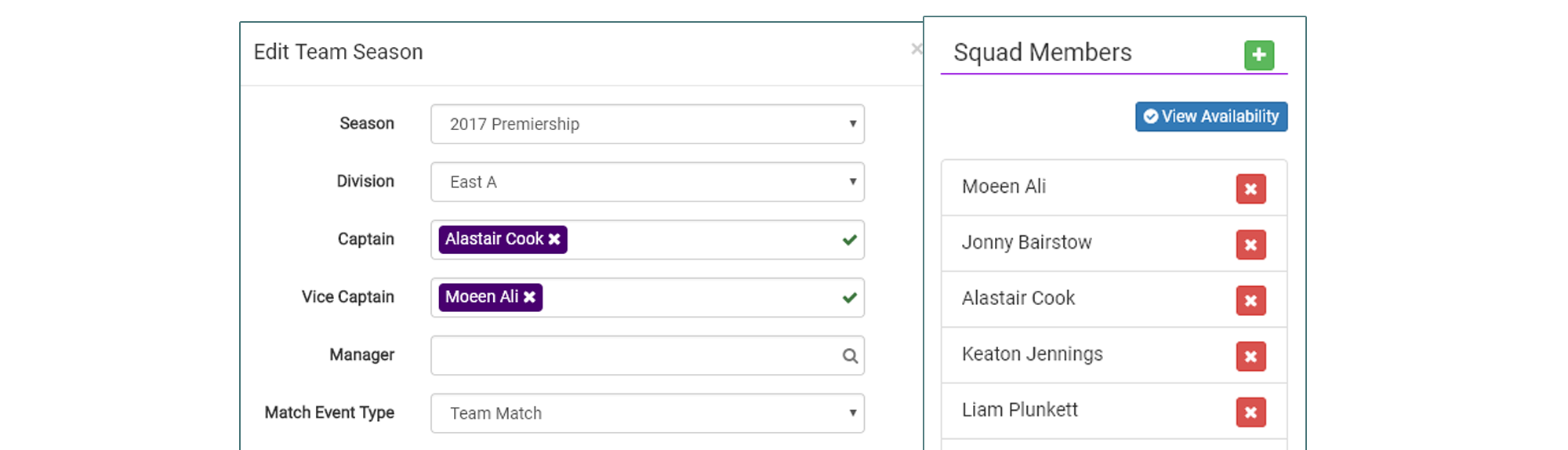Select Jonny Bairstow squad member row
The image size is (1568, 450).
(x=1026, y=243)
